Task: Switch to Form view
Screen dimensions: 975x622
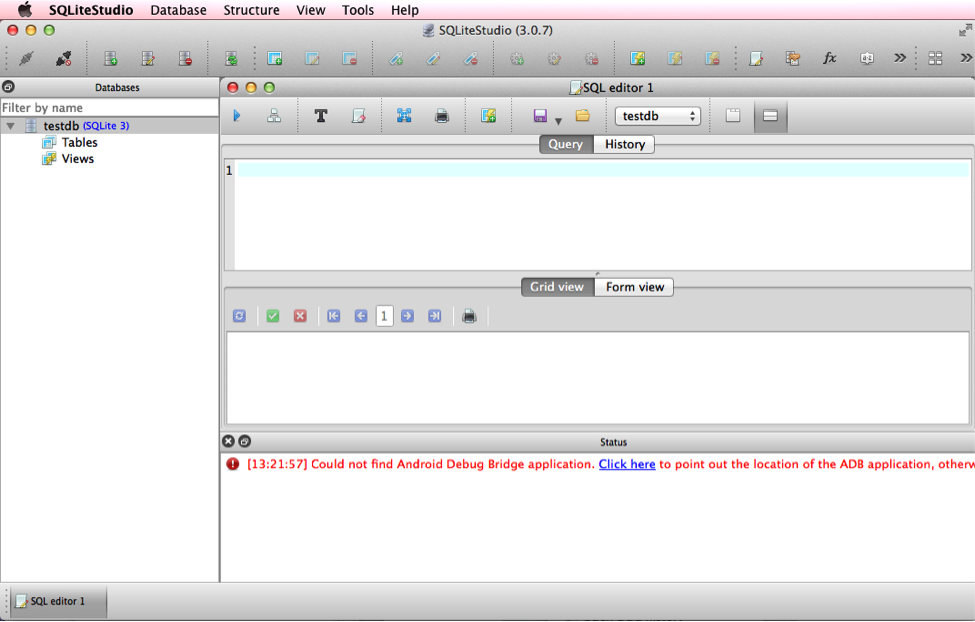Action: click(633, 287)
